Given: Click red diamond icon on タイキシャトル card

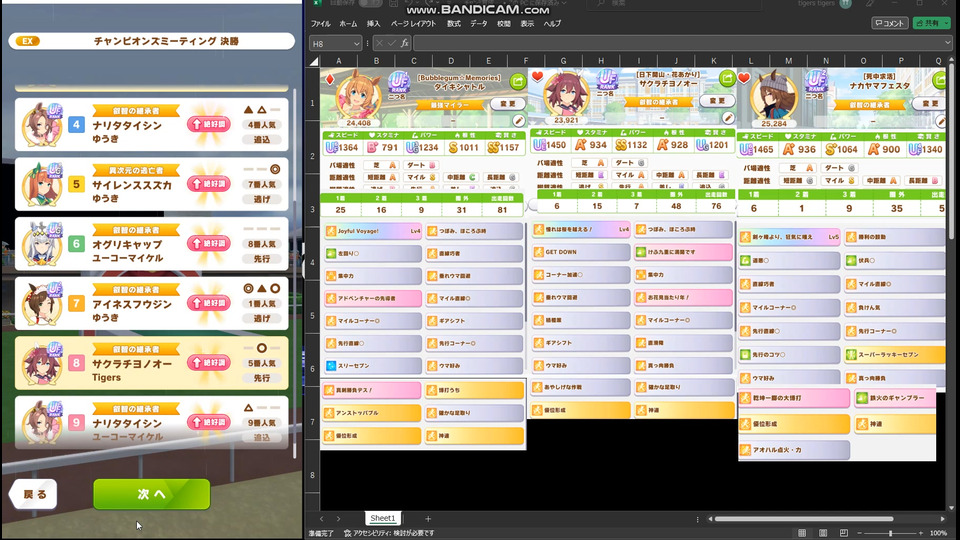Looking at the screenshot, I should (329, 80).
